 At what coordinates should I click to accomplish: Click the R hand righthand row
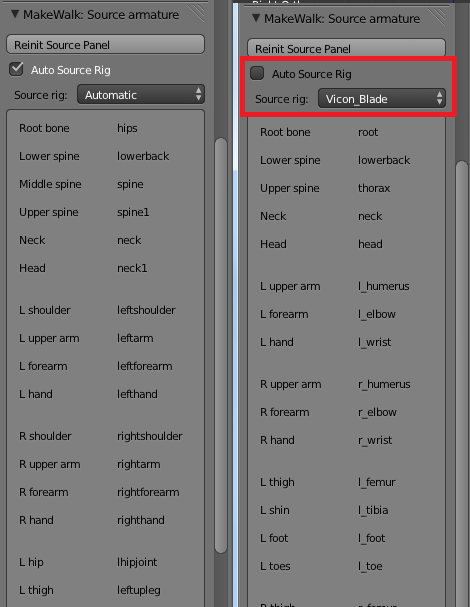click(105, 520)
